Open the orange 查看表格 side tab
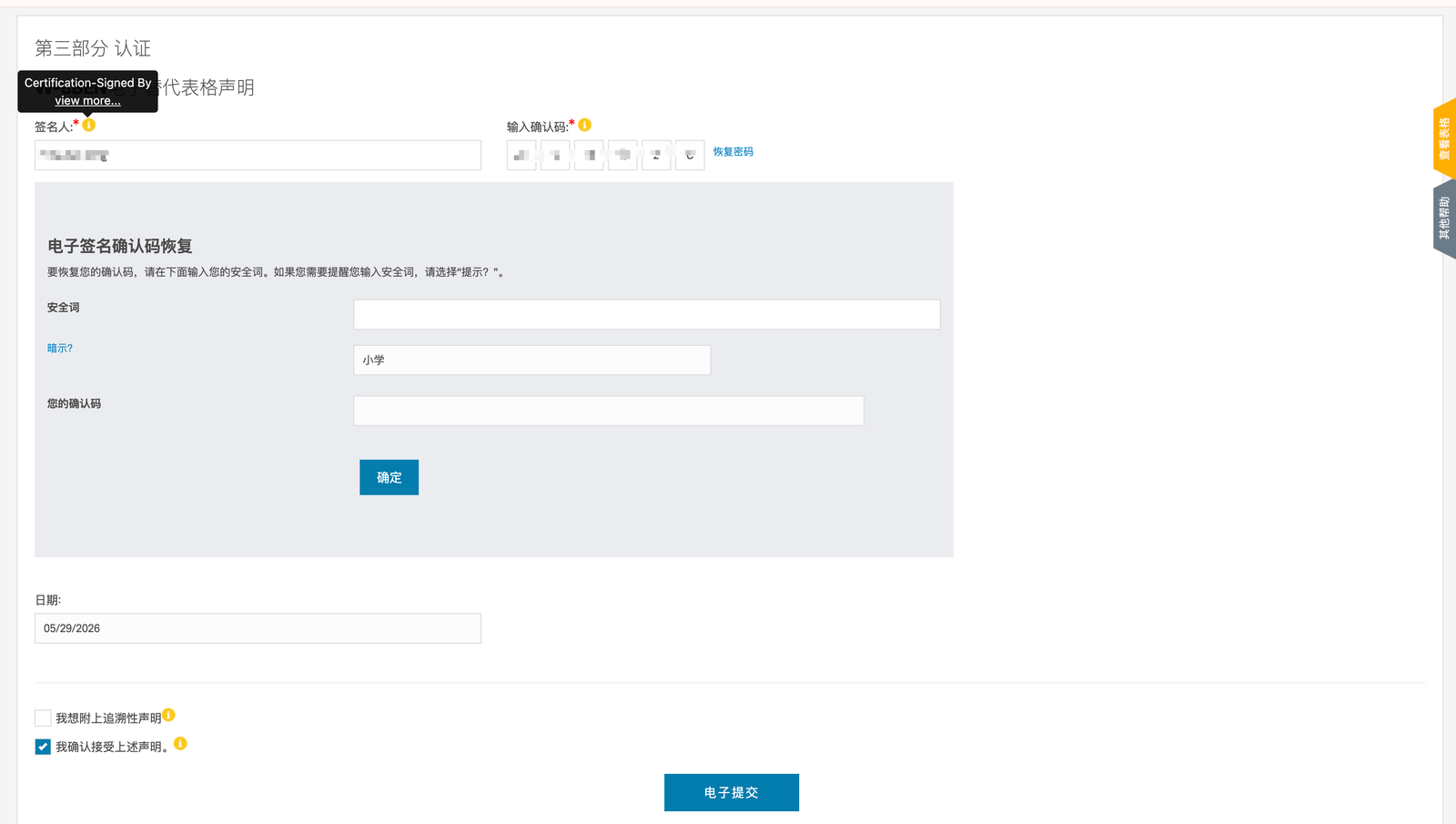This screenshot has height=824, width=1456. pos(1444,138)
